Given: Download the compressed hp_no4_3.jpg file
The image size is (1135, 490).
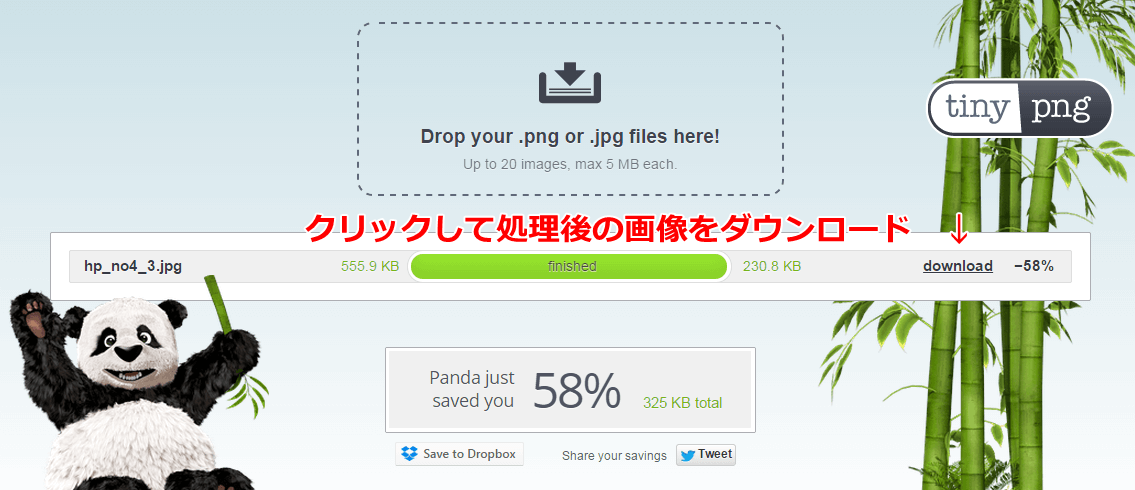Looking at the screenshot, I should click(958, 266).
